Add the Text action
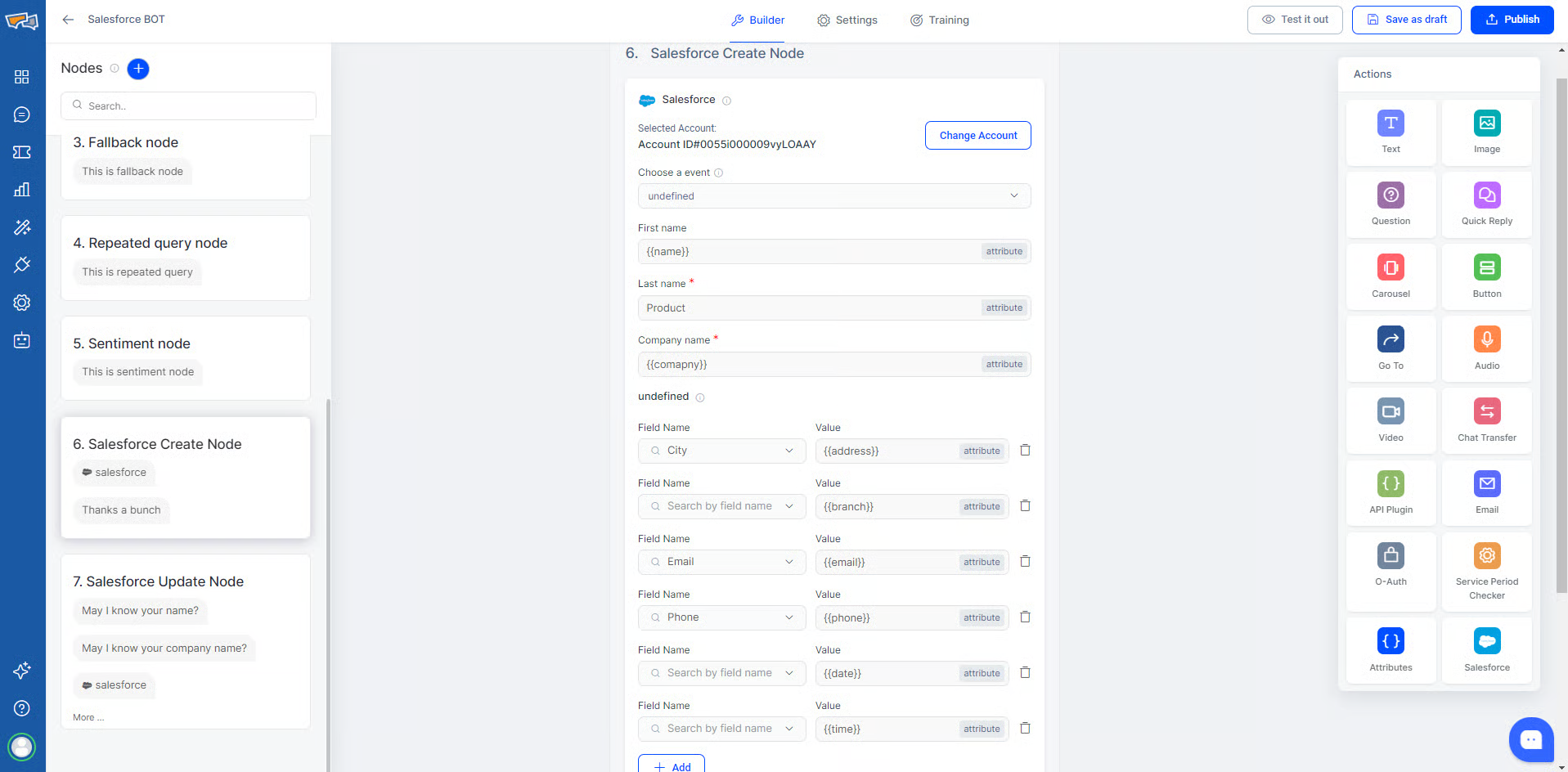 (x=1391, y=132)
